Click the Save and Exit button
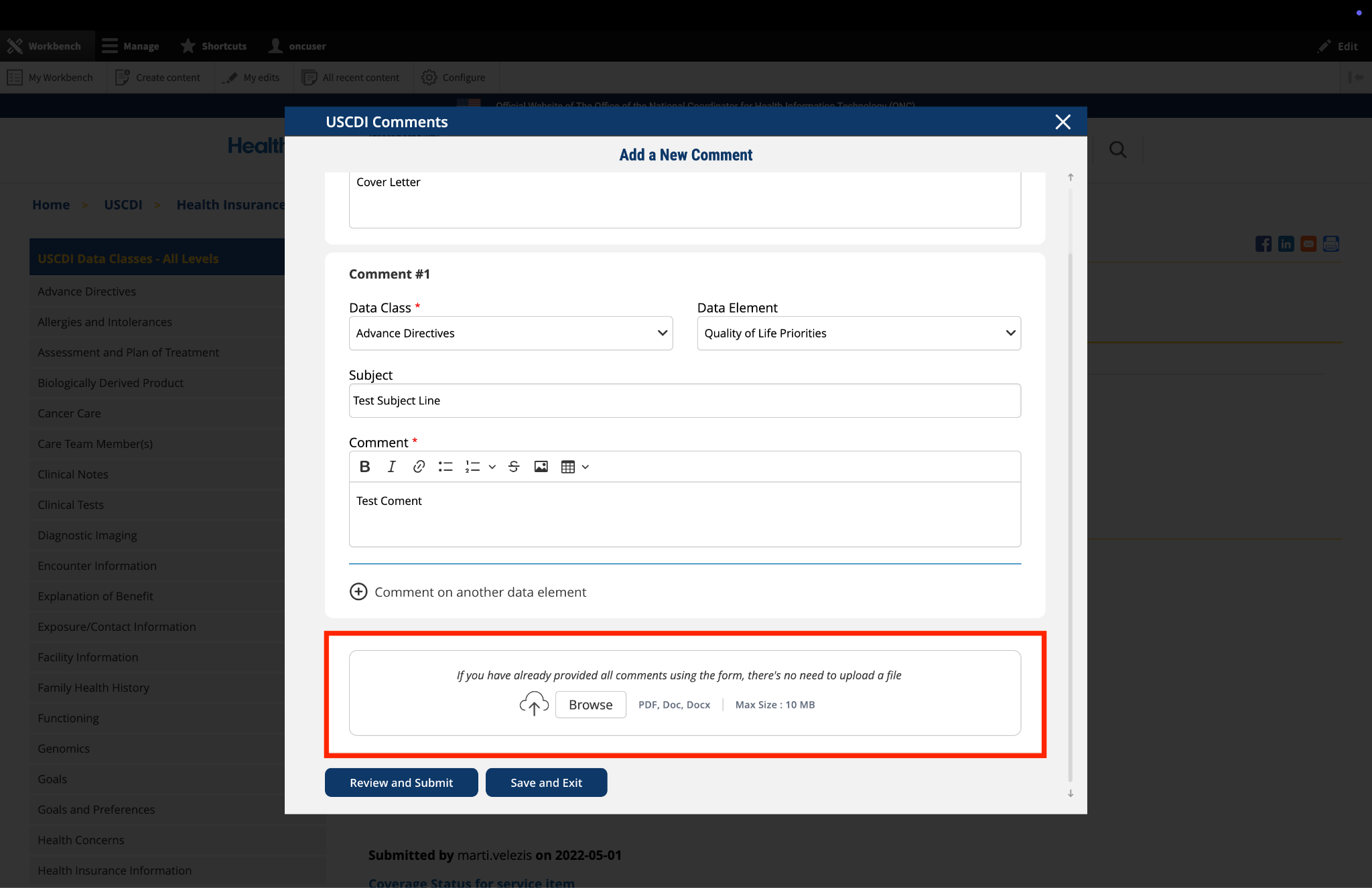1372x888 pixels. point(546,783)
